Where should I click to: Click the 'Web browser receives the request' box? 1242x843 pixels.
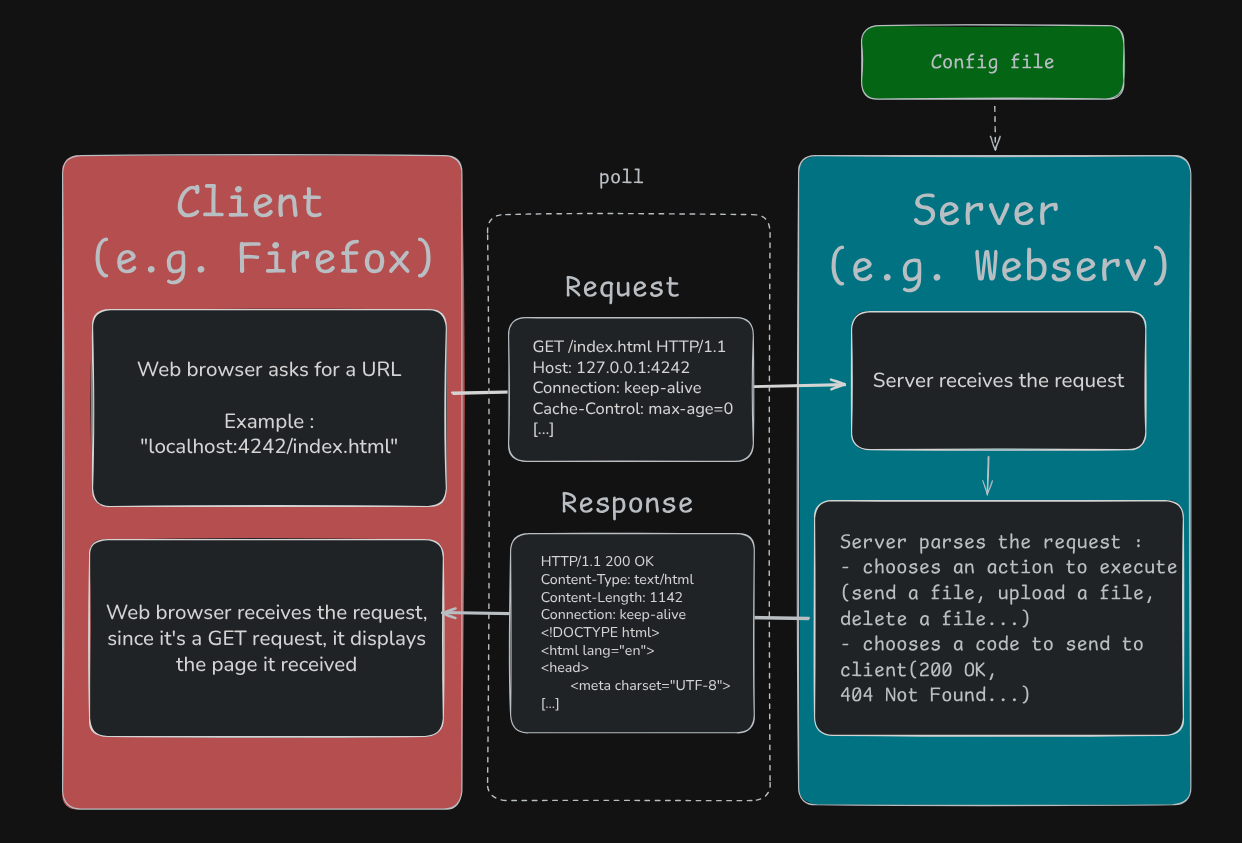click(x=266, y=637)
